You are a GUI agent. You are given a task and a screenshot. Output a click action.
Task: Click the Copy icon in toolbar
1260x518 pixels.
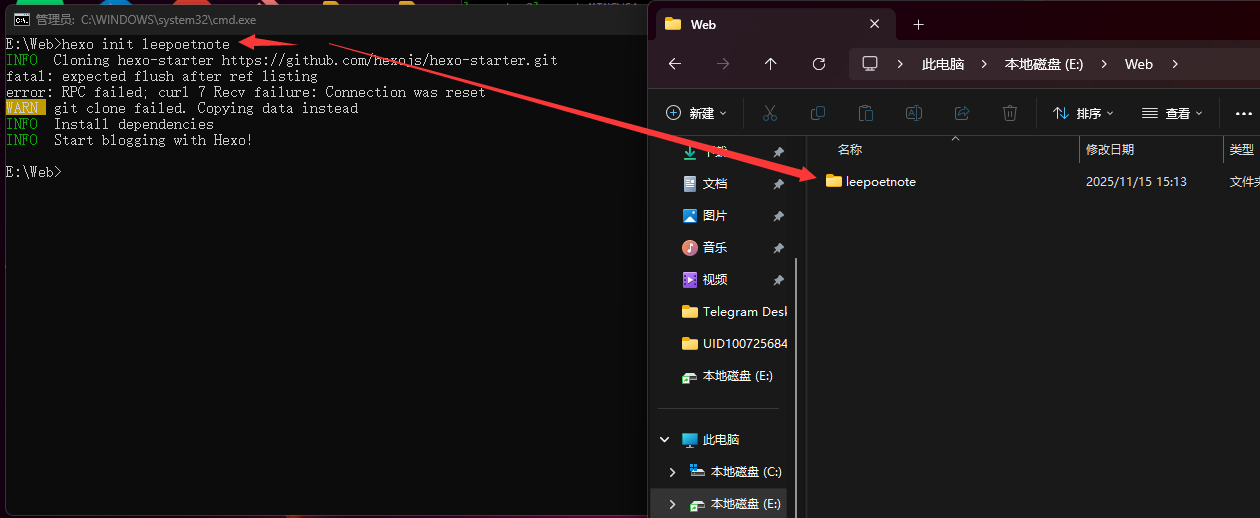817,113
